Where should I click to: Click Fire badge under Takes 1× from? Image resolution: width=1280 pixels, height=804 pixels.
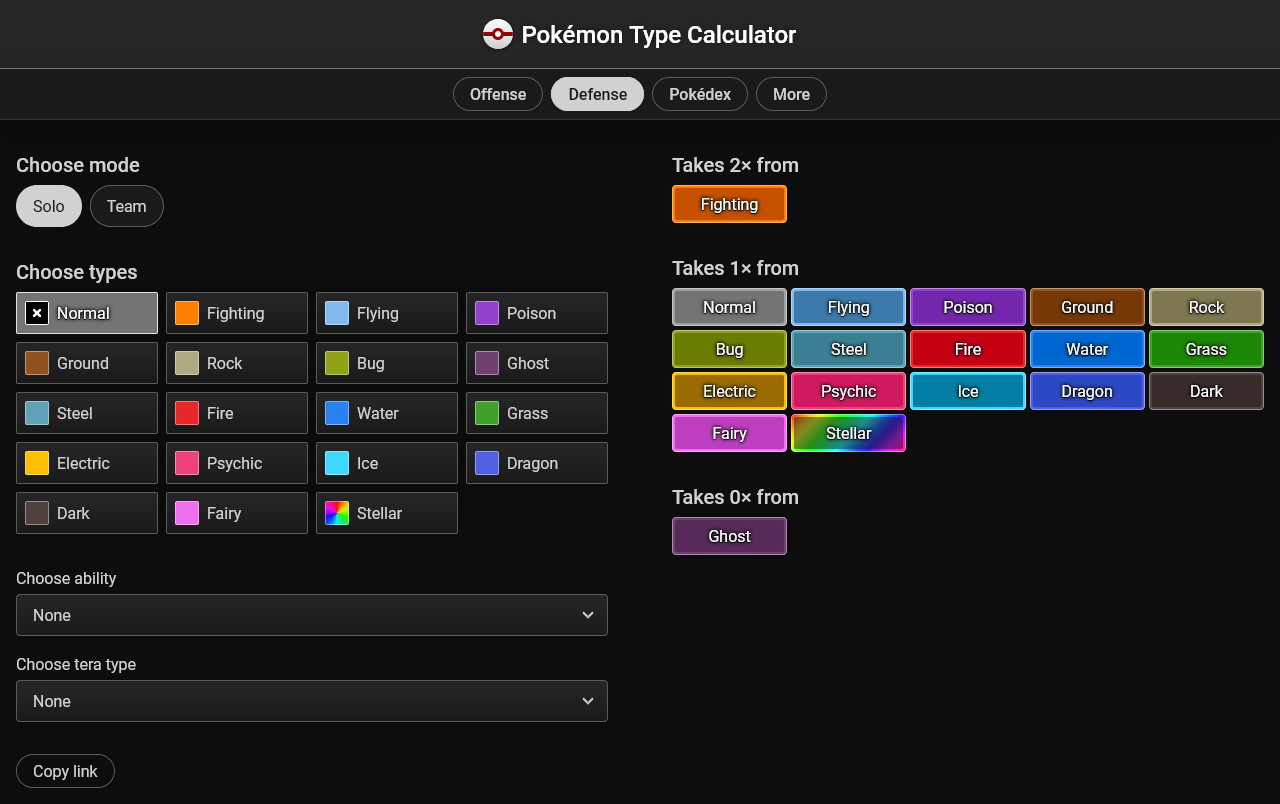pyautogui.click(x=967, y=349)
